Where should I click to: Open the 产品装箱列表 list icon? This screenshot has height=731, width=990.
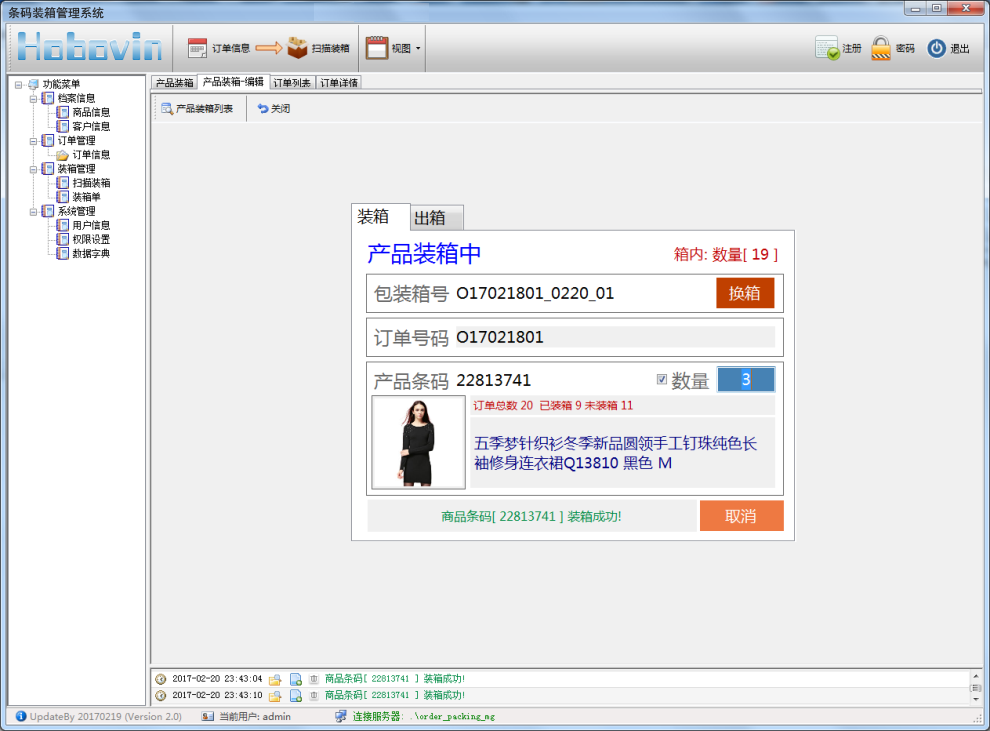click(x=167, y=108)
